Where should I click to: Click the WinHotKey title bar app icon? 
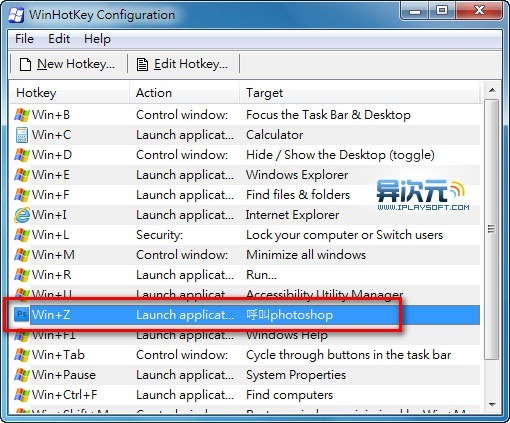(x=16, y=15)
